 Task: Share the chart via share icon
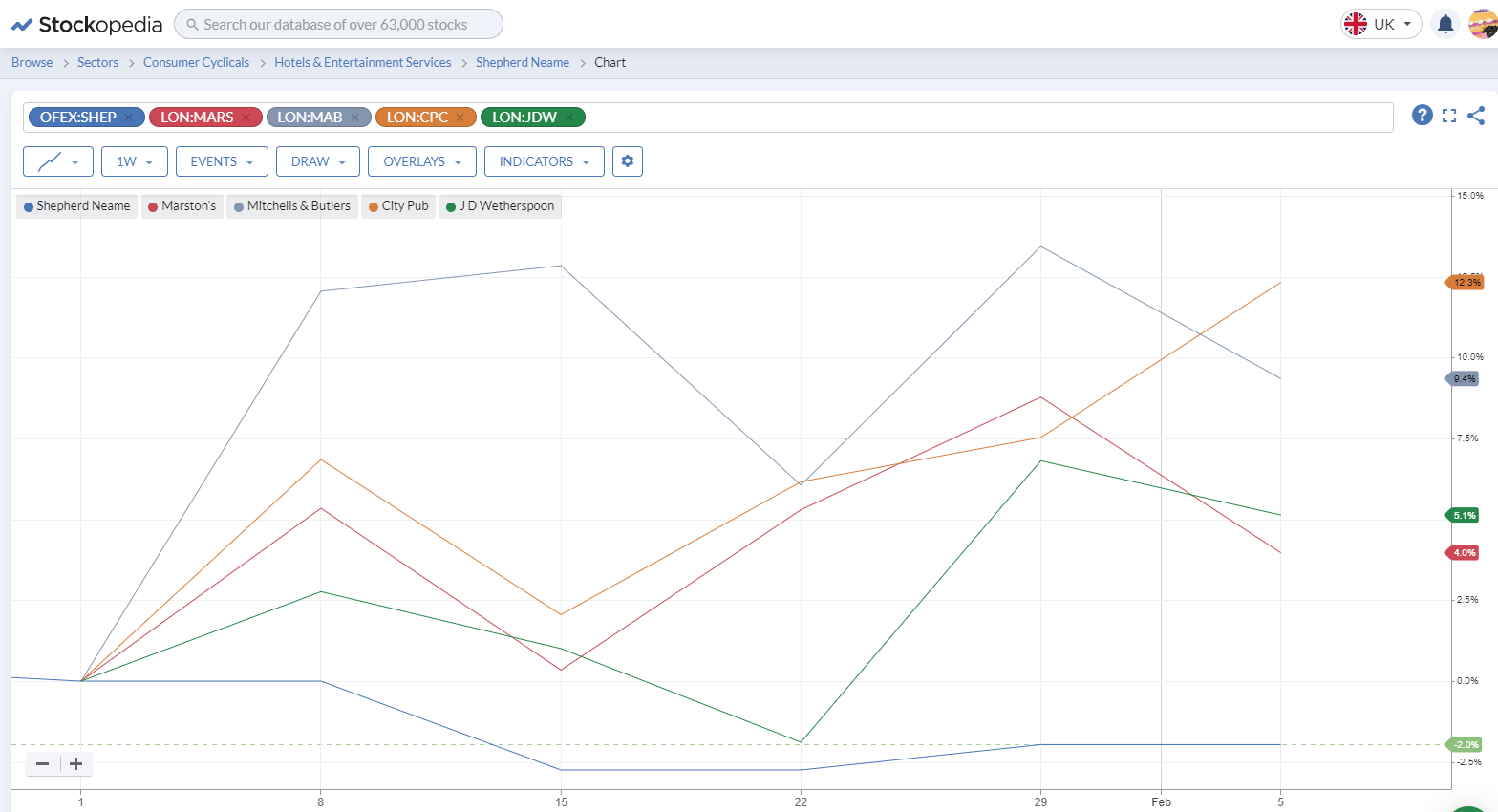tap(1476, 116)
